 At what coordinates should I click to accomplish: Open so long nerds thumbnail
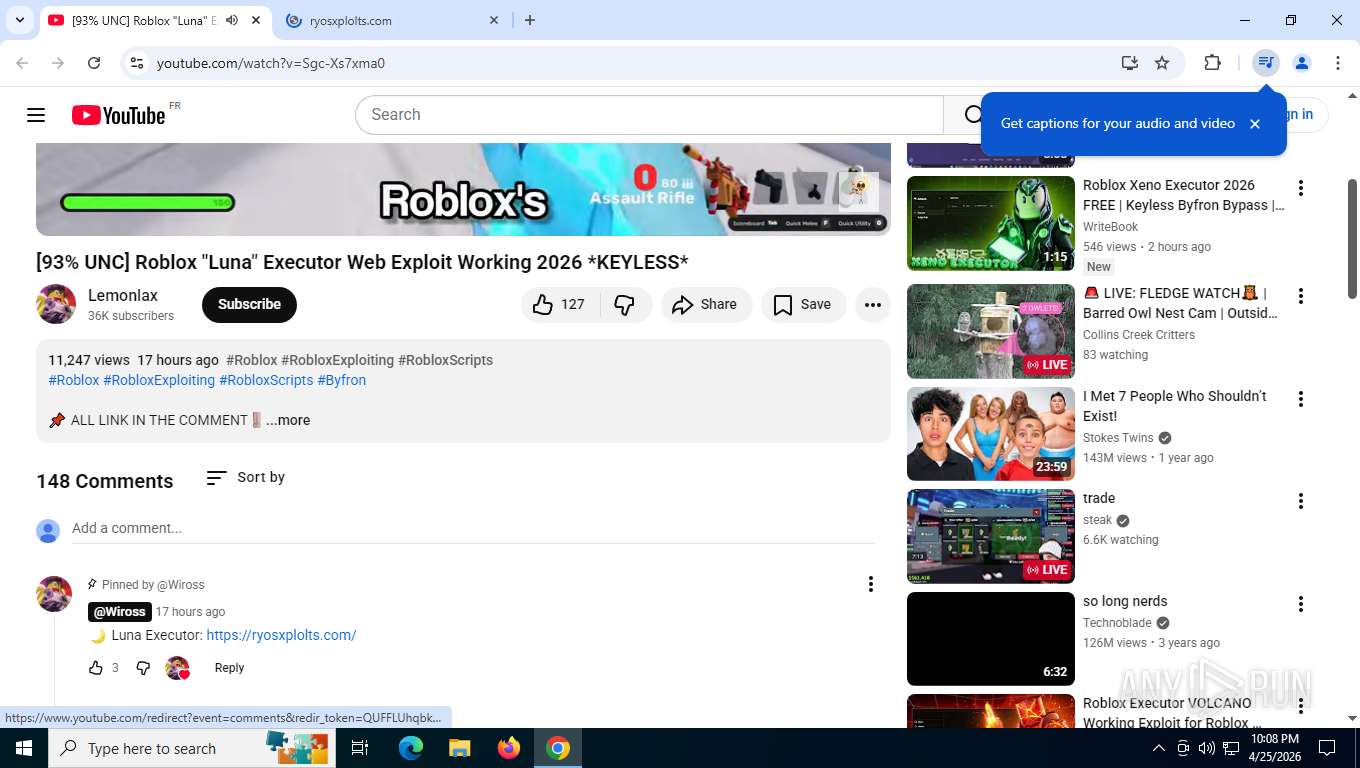[991, 639]
